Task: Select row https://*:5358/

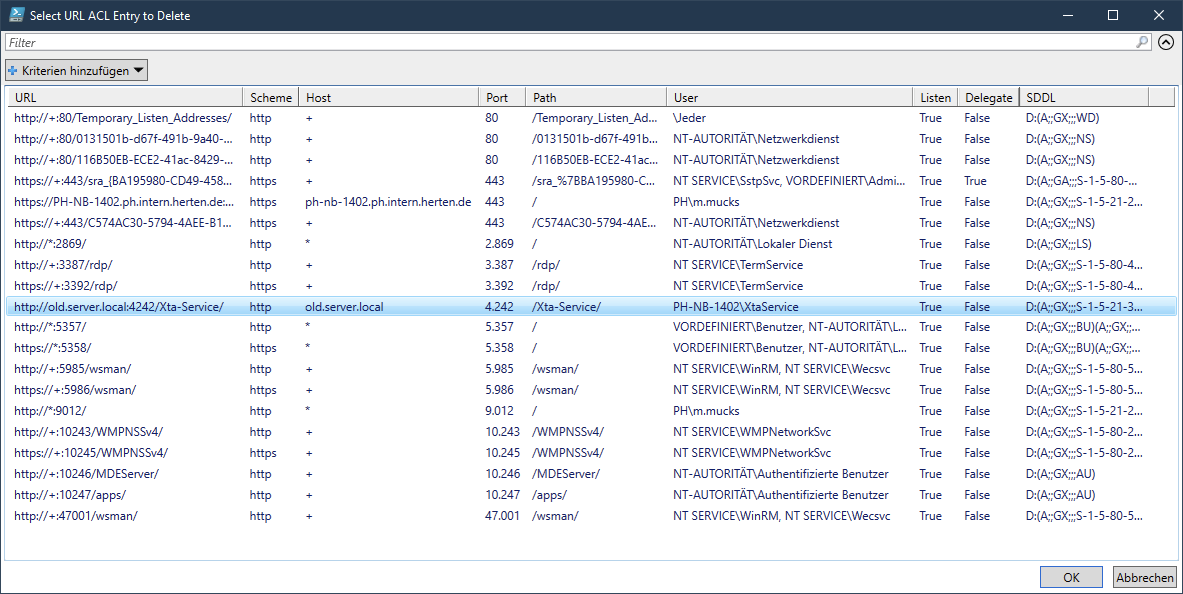Action: (592, 348)
